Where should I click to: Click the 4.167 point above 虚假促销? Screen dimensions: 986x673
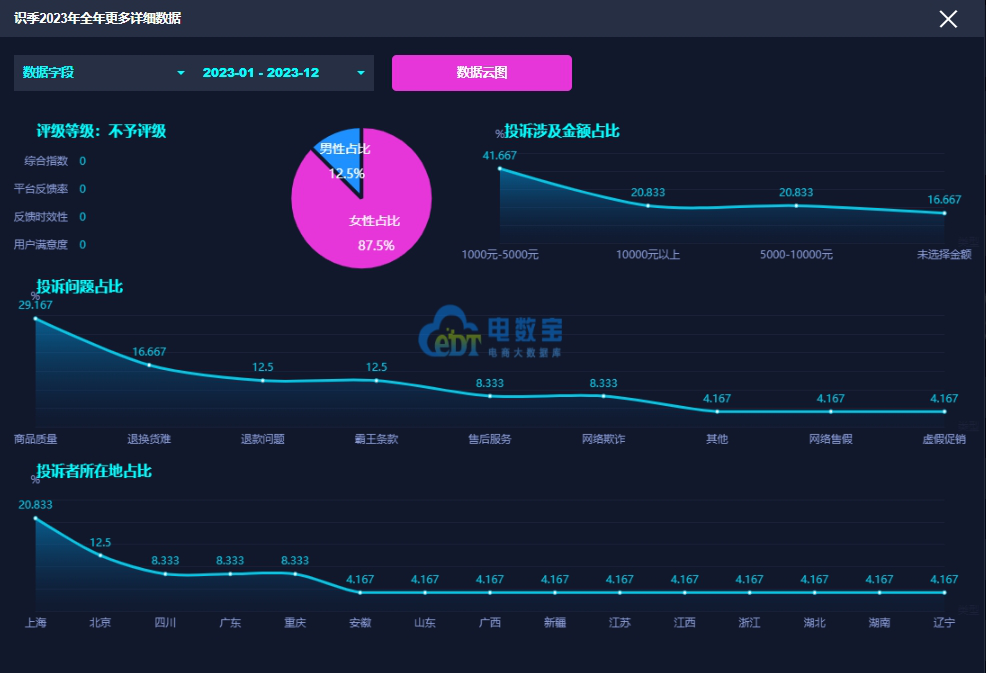[x=944, y=411]
